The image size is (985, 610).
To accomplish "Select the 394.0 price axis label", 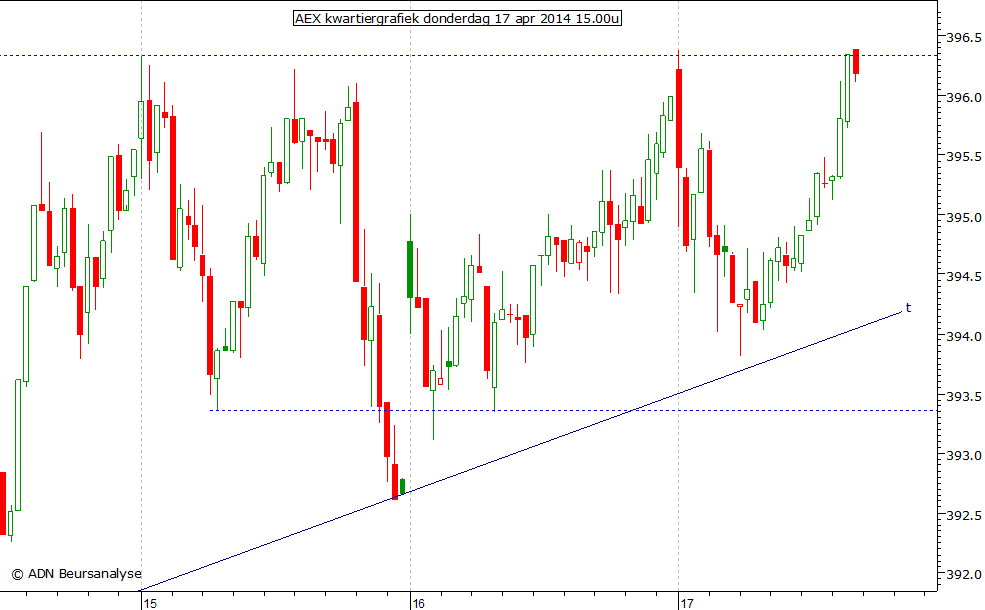I will click(964, 336).
